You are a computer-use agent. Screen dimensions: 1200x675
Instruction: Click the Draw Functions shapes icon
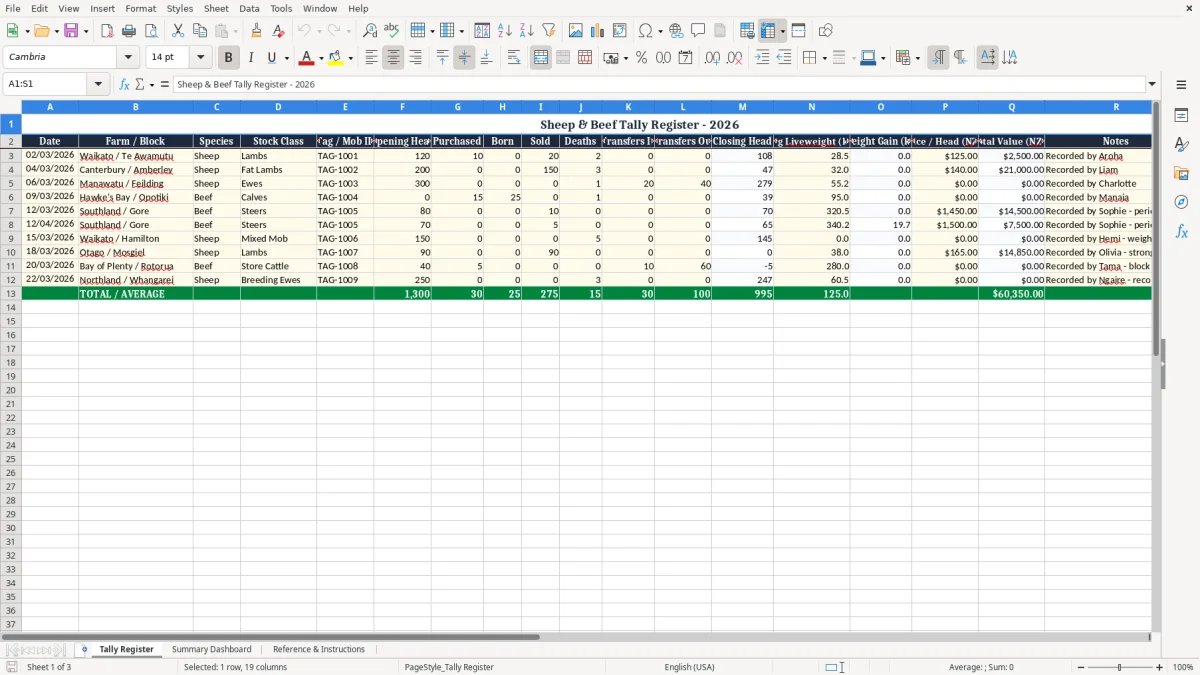(825, 31)
